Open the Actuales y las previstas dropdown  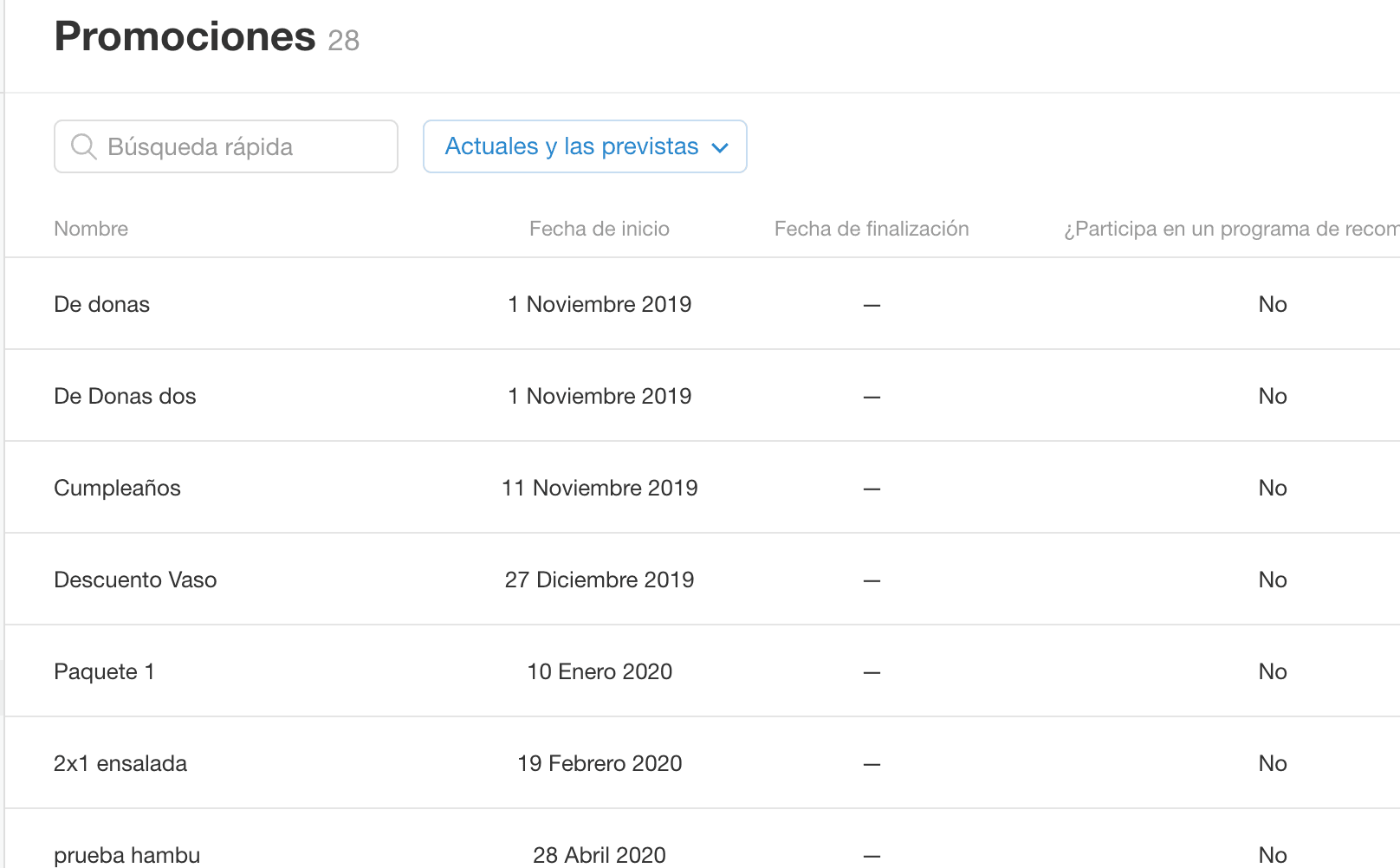(585, 146)
